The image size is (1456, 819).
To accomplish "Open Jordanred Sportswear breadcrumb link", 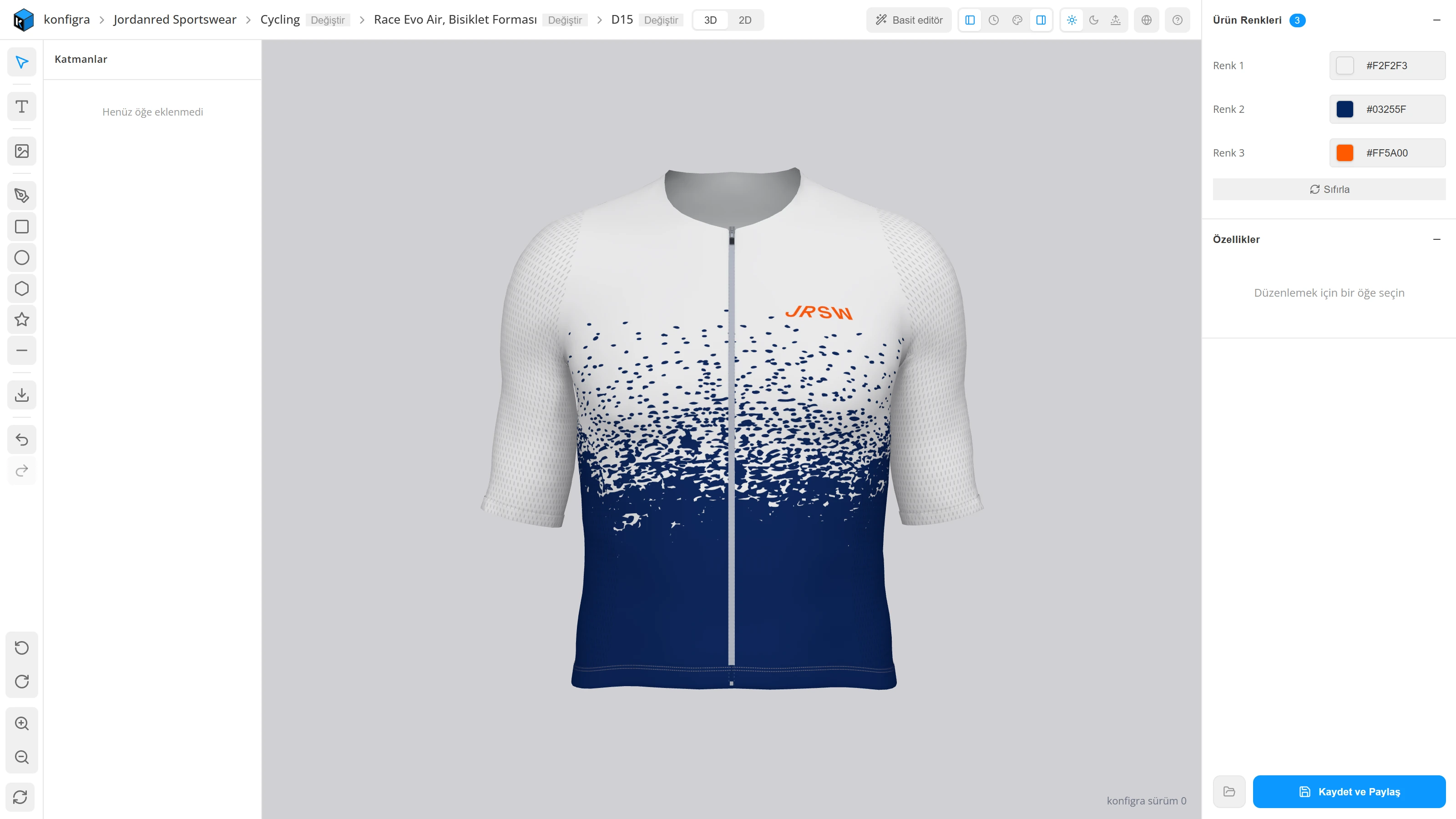I will pyautogui.click(x=175, y=20).
